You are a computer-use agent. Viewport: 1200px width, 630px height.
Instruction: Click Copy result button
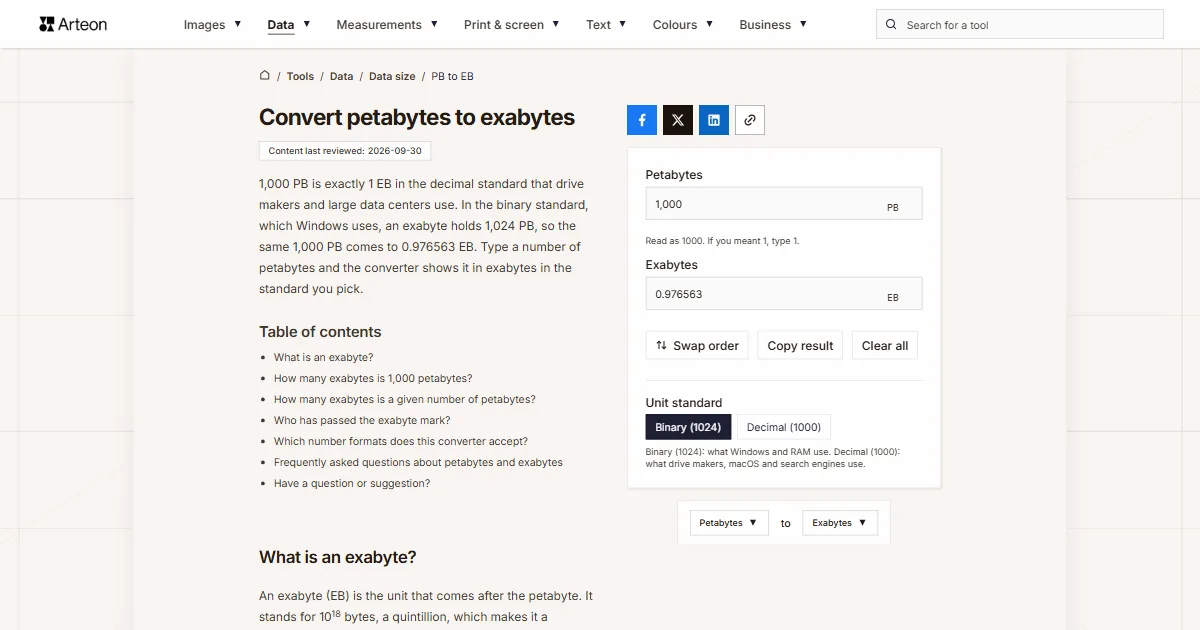click(x=800, y=346)
